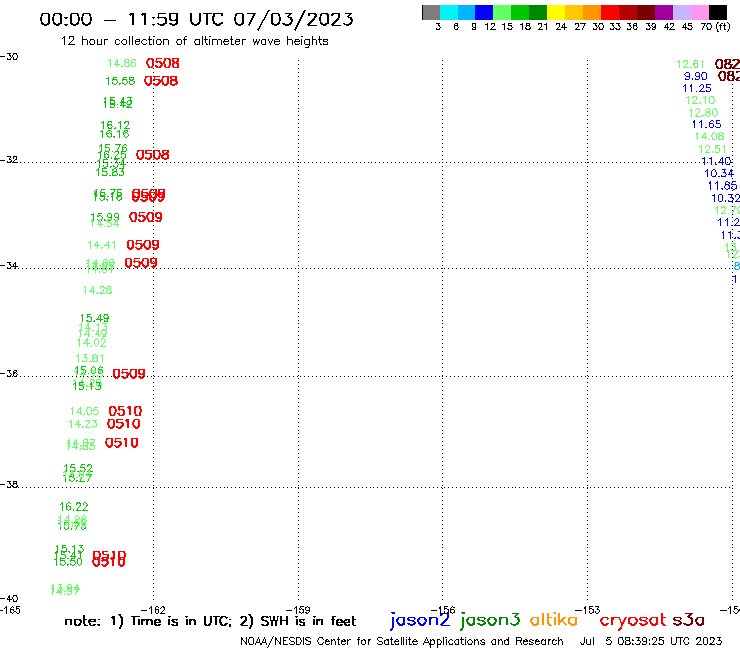Click the note 'Time is in UTC; SWH is in feet'

coord(210,621)
